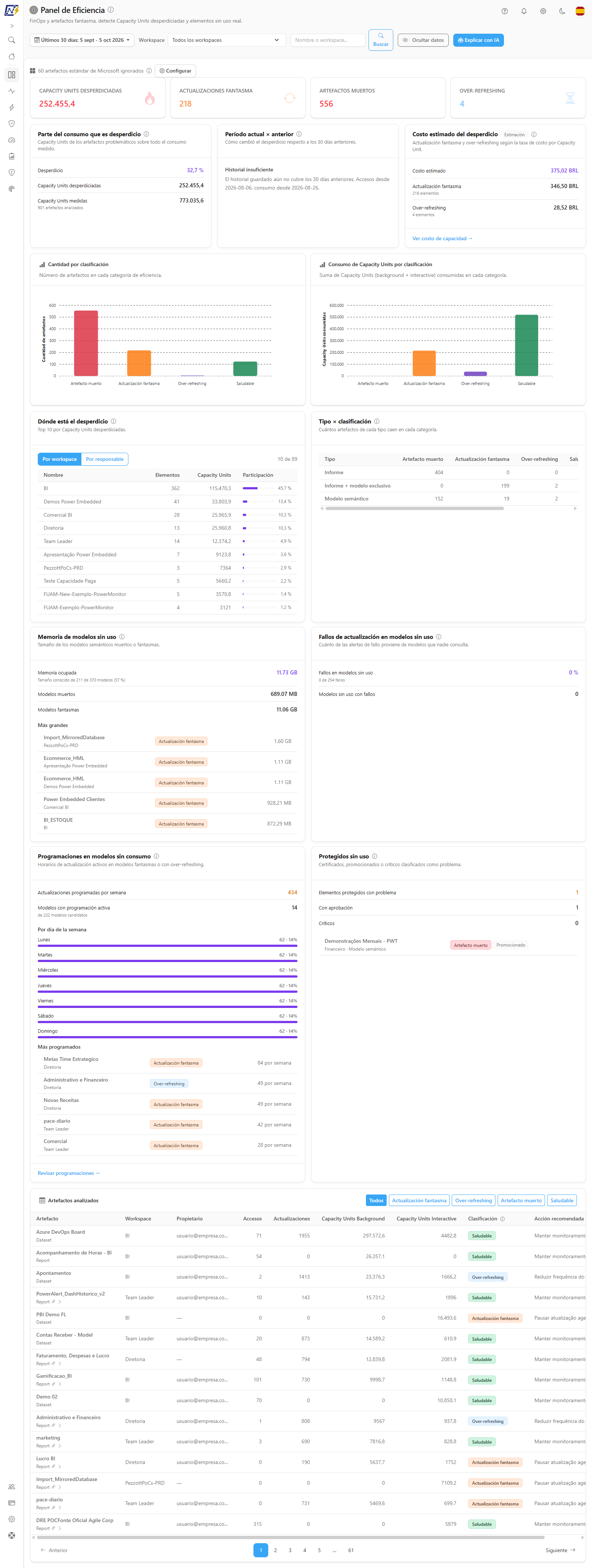Switch breakdown to Por responsable
592x1568 pixels.
tap(105, 459)
